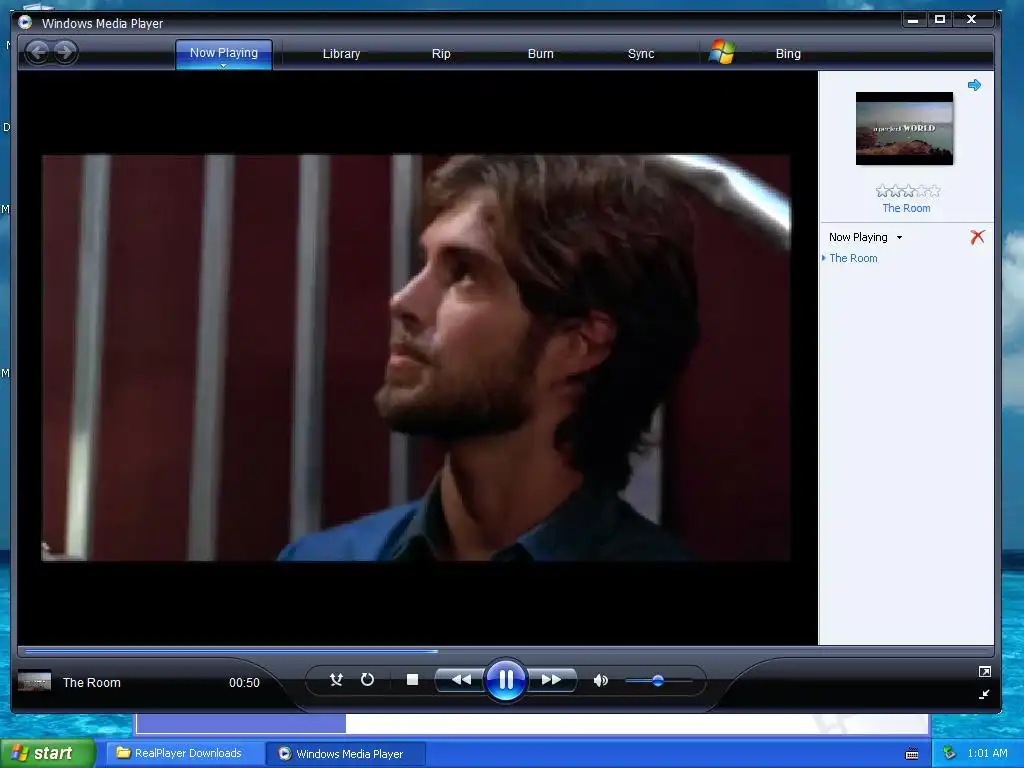
Task: Click the seek bar progress track
Action: 505,651
